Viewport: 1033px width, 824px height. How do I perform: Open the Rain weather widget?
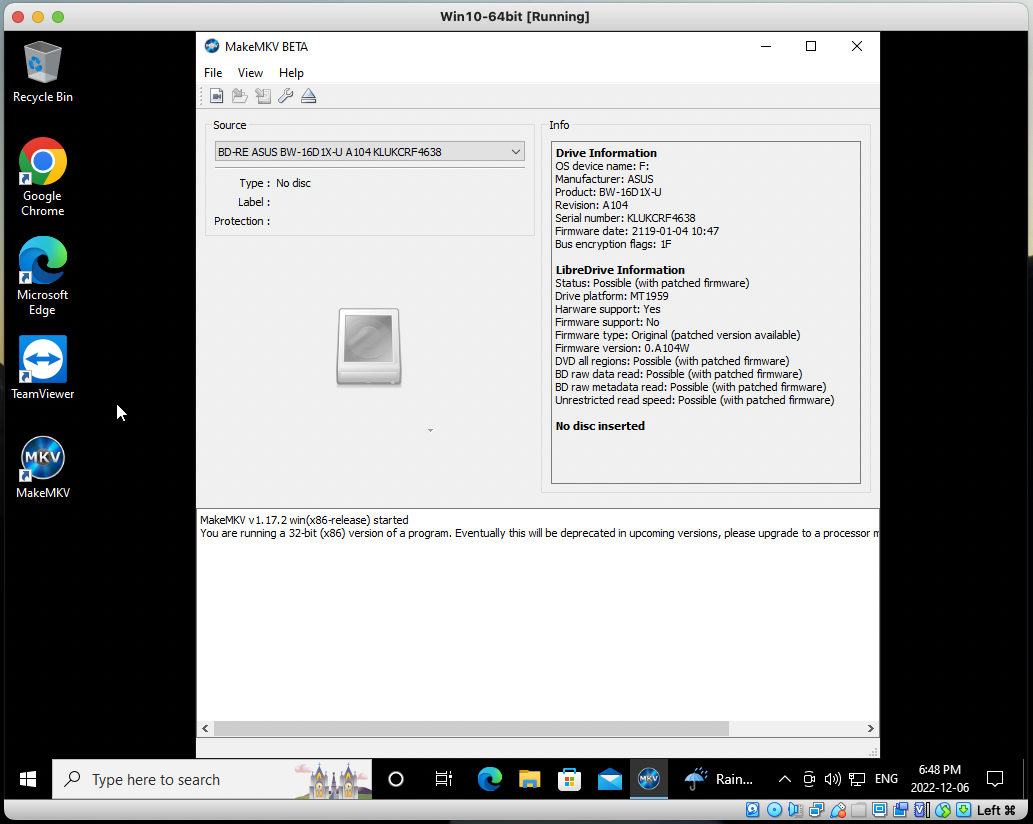click(719, 779)
